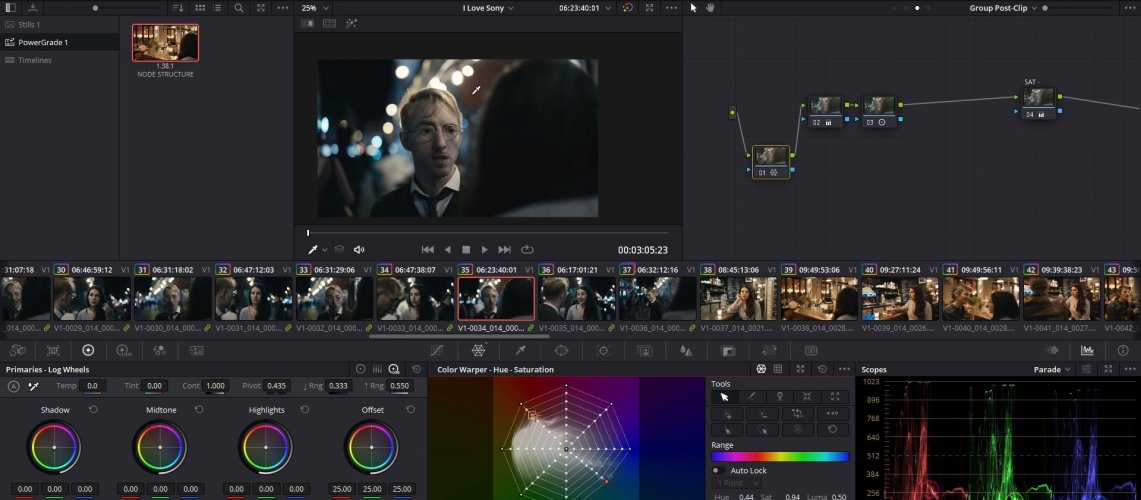Image resolution: width=1141 pixels, height=500 pixels.
Task: Click the Range hue color bar
Action: coord(779,457)
